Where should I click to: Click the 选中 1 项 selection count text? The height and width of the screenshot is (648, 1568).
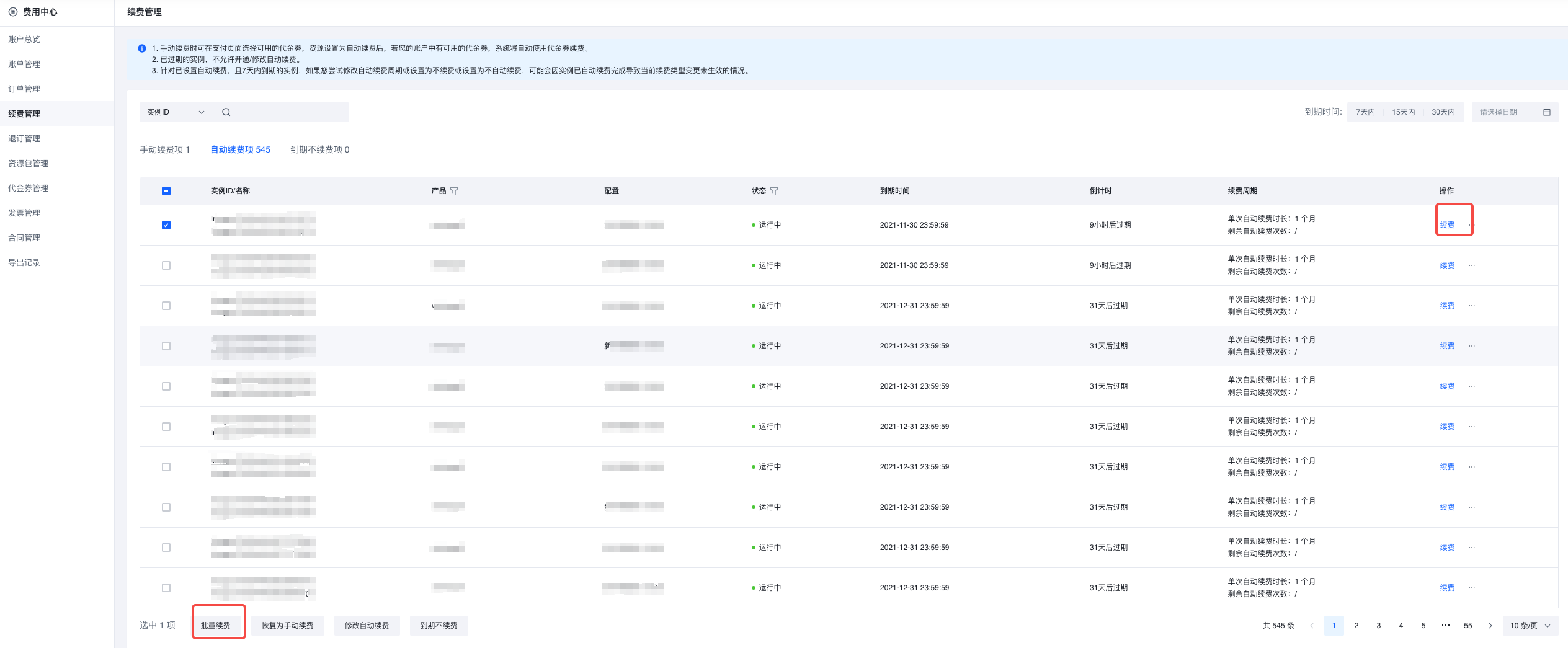[158, 626]
